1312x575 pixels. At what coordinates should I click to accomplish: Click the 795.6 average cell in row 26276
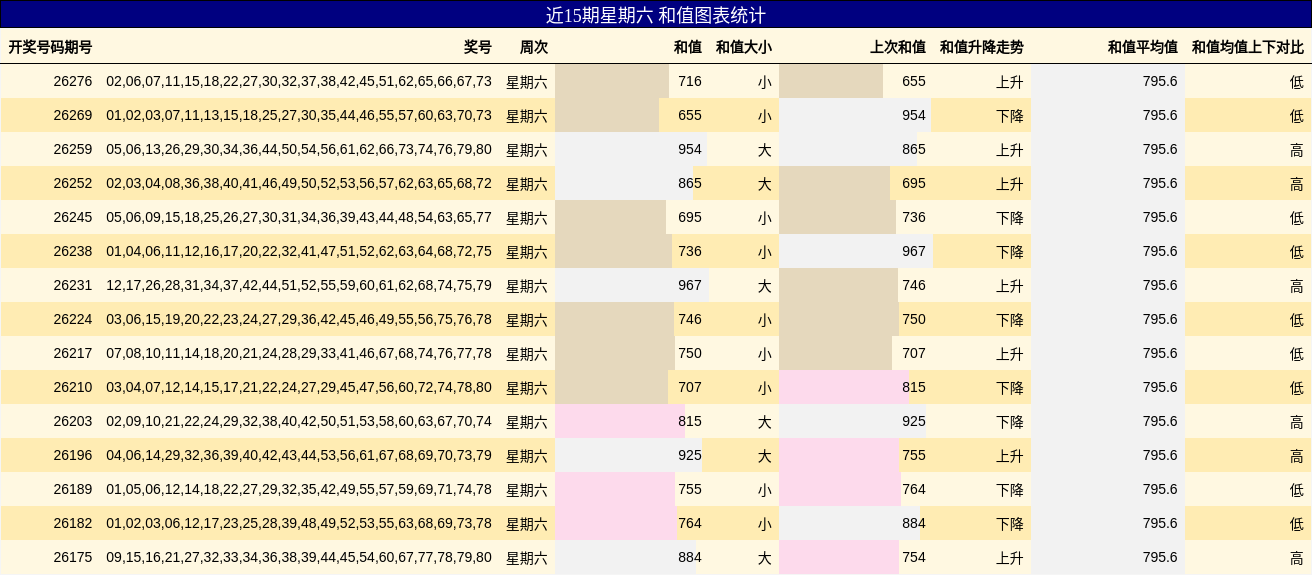coord(1160,82)
